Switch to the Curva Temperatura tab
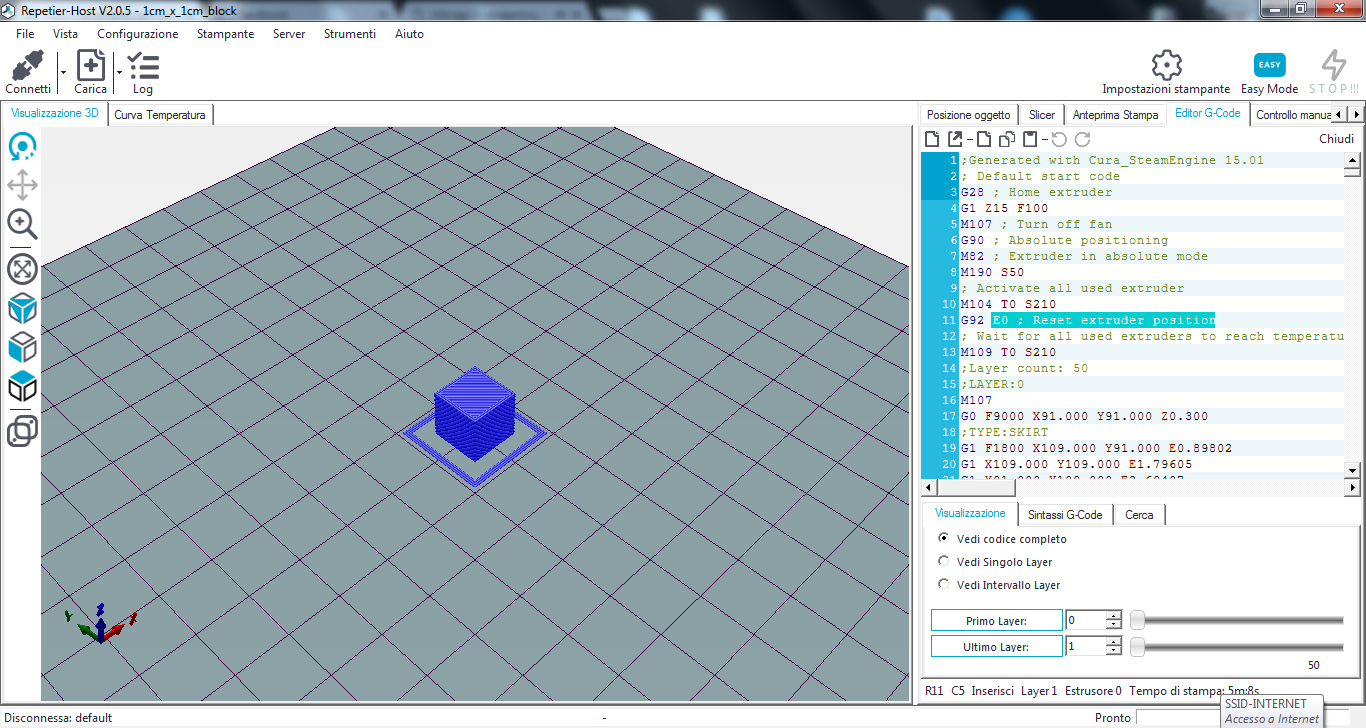Viewport: 1366px width, 728px height. [160, 115]
